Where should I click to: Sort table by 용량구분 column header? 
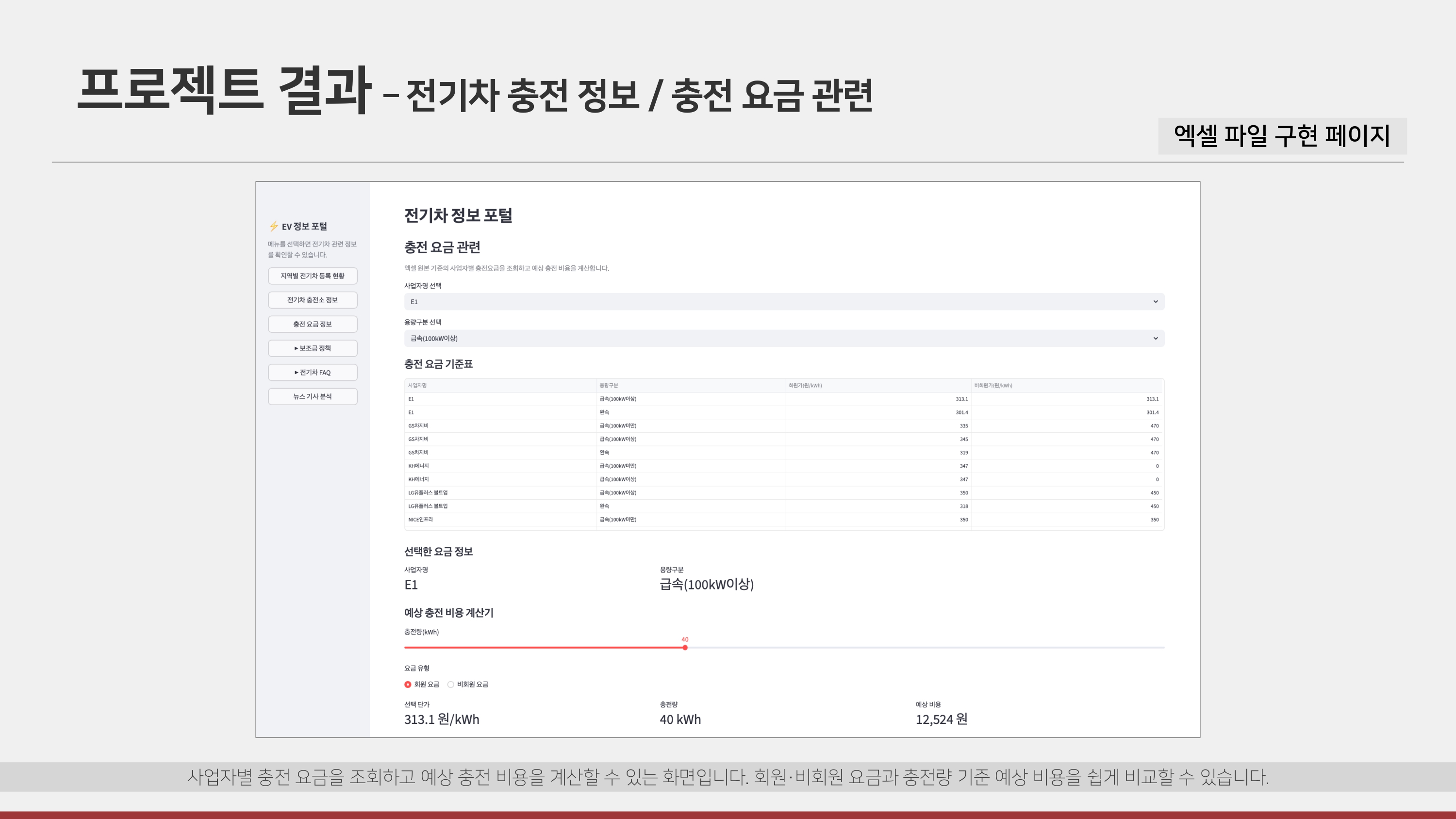[x=609, y=385]
